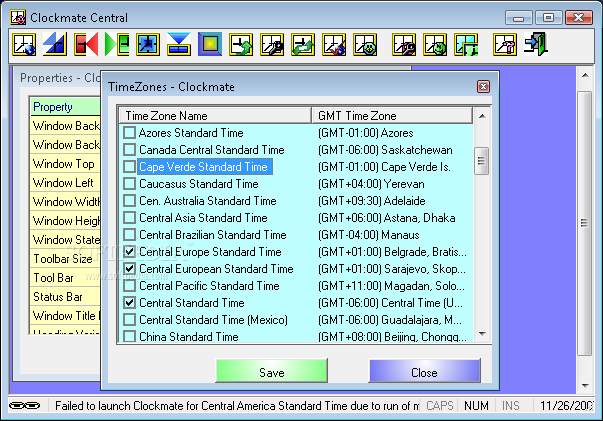The width and height of the screenshot is (603, 421).
Task: Click the date display in status bar
Action: pyautogui.click(x=566, y=406)
